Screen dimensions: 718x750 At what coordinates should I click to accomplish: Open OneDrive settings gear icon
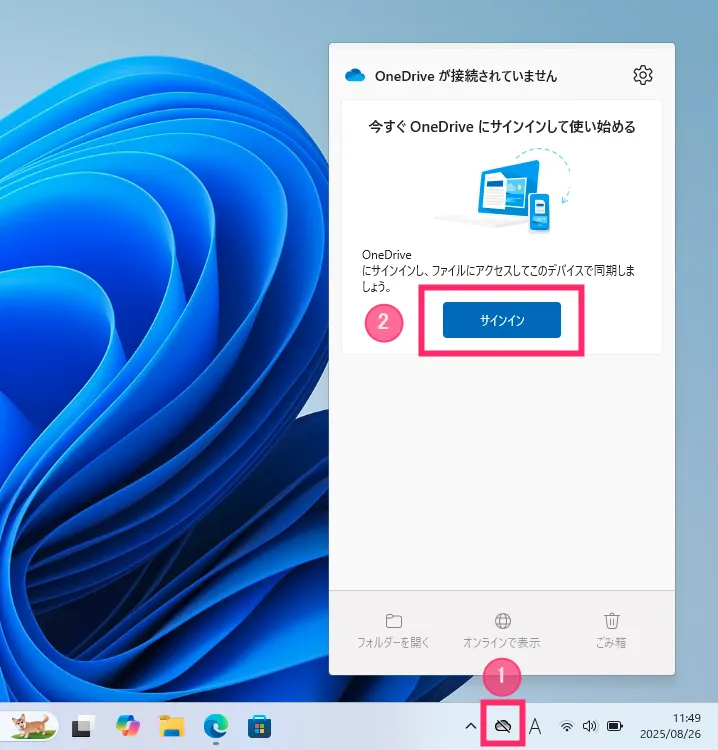642,75
